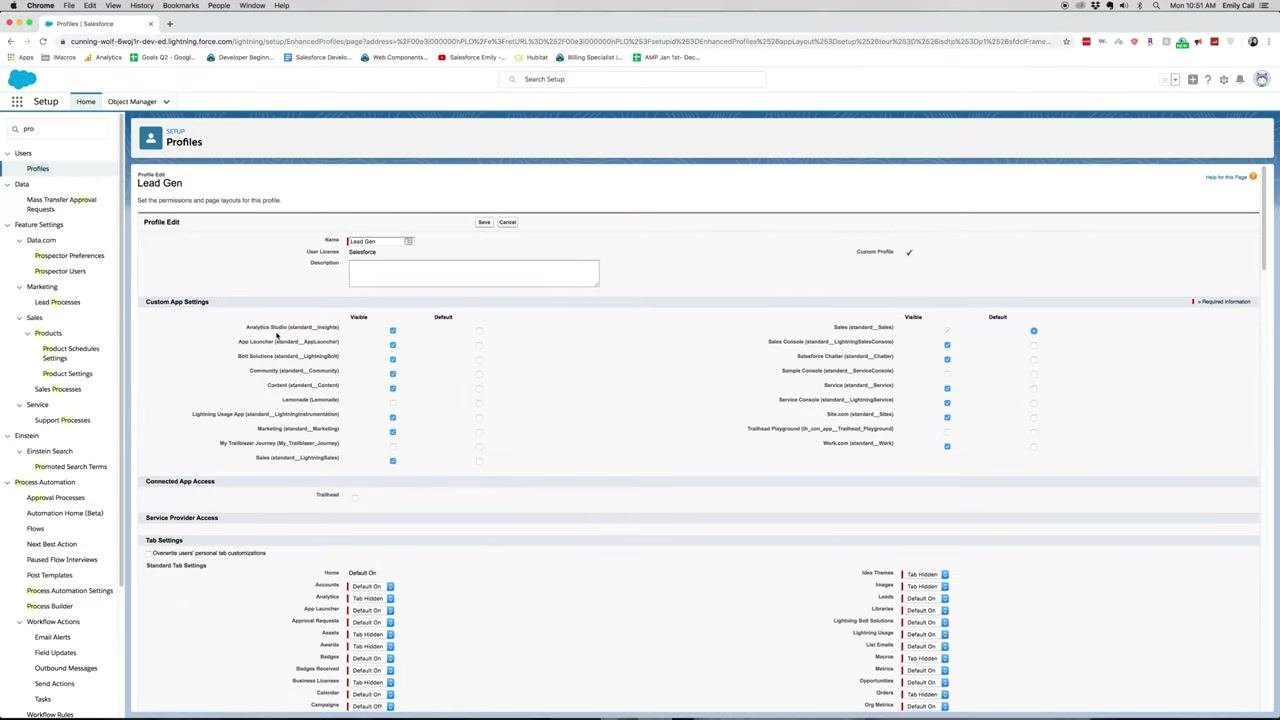The height and width of the screenshot is (720, 1280).
Task: Bookmark this page with the star icon
Action: point(1067,41)
